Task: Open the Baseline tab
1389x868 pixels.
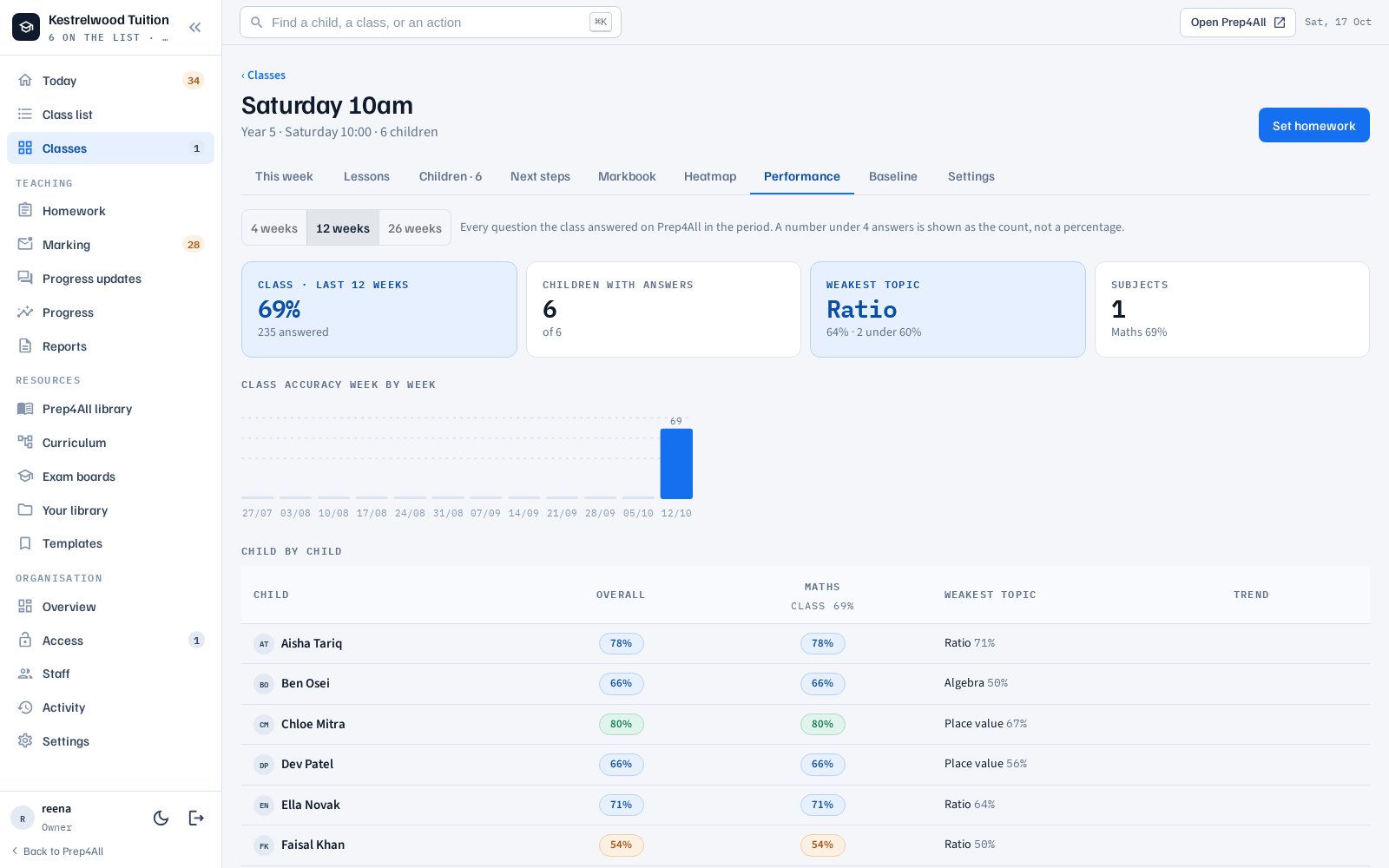Action: [893, 176]
